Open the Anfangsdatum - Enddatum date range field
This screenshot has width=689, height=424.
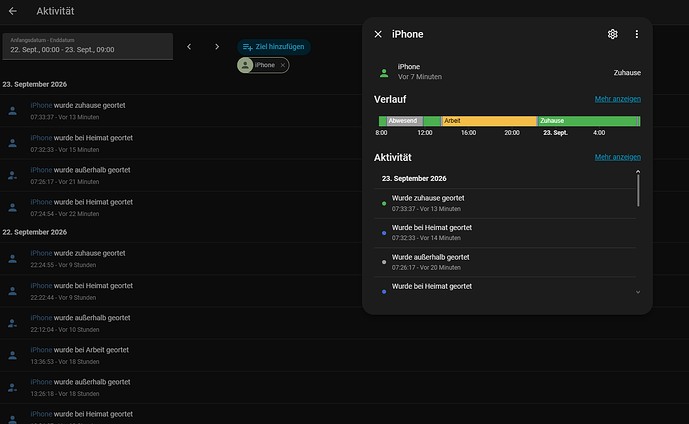88,46
